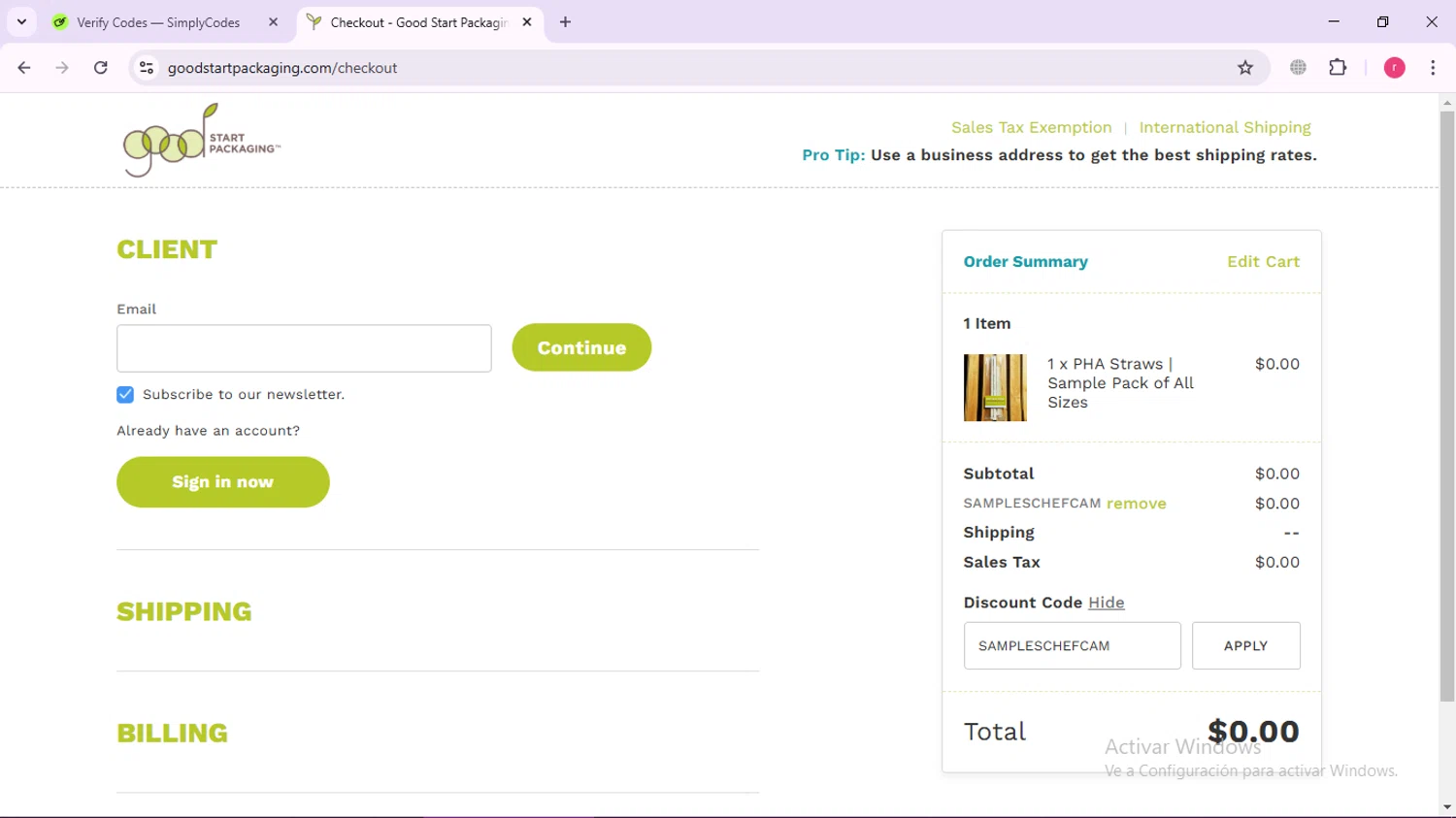Open site information icon in address bar
Viewport: 1456px width, 818px height.
tap(147, 68)
